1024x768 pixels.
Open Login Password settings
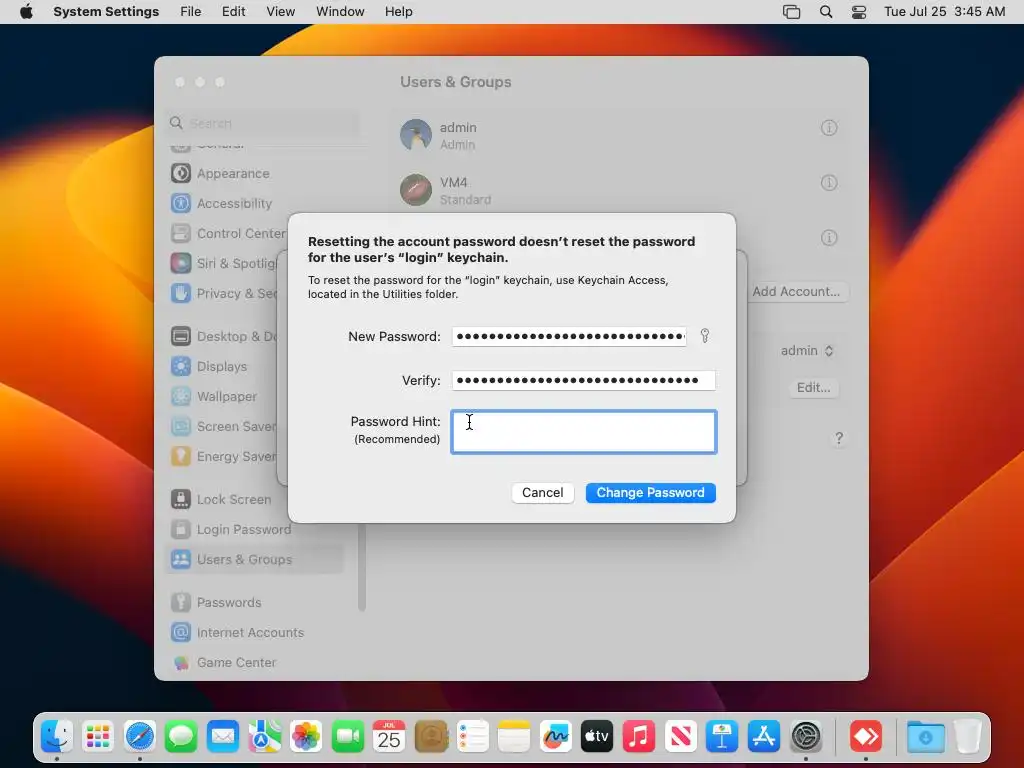click(x=231, y=530)
